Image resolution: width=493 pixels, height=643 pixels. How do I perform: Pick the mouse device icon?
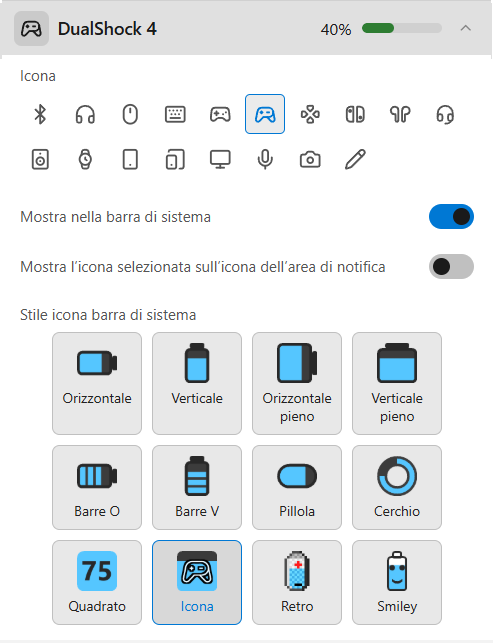click(x=130, y=114)
